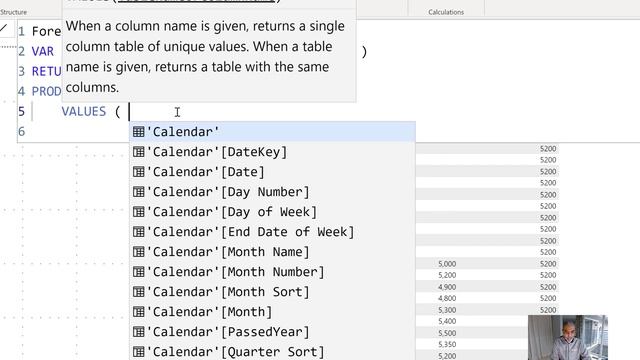The image size is (640, 360).
Task: Click line number 6 in editor
Action: click(22, 131)
